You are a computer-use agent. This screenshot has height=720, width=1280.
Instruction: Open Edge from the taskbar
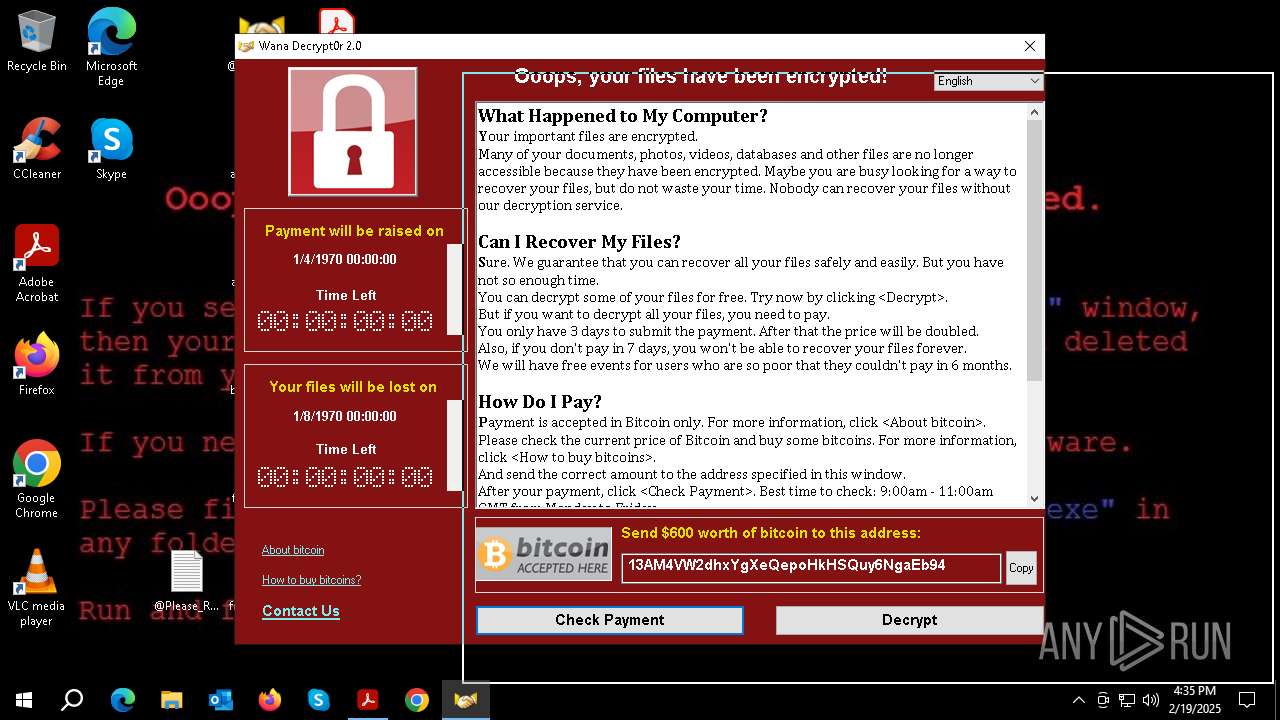coord(122,700)
